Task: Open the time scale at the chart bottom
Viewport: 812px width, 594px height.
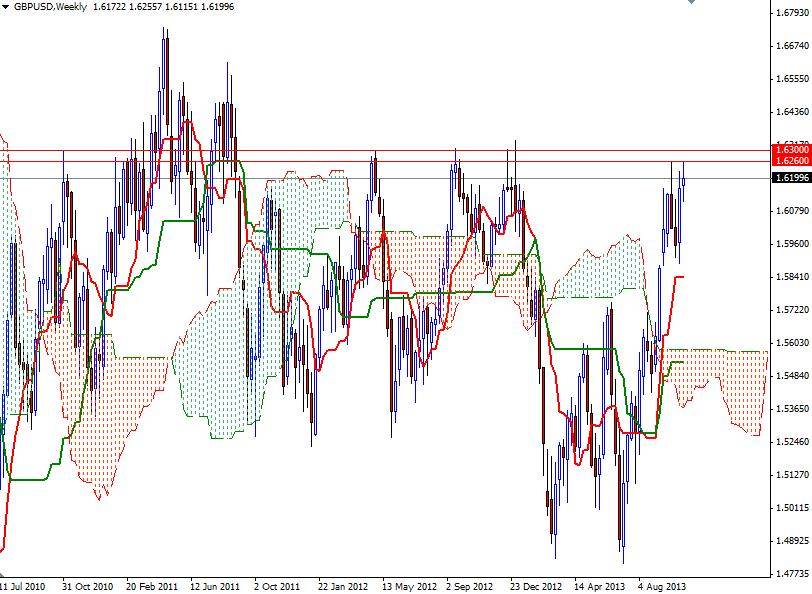Action: coord(400,578)
